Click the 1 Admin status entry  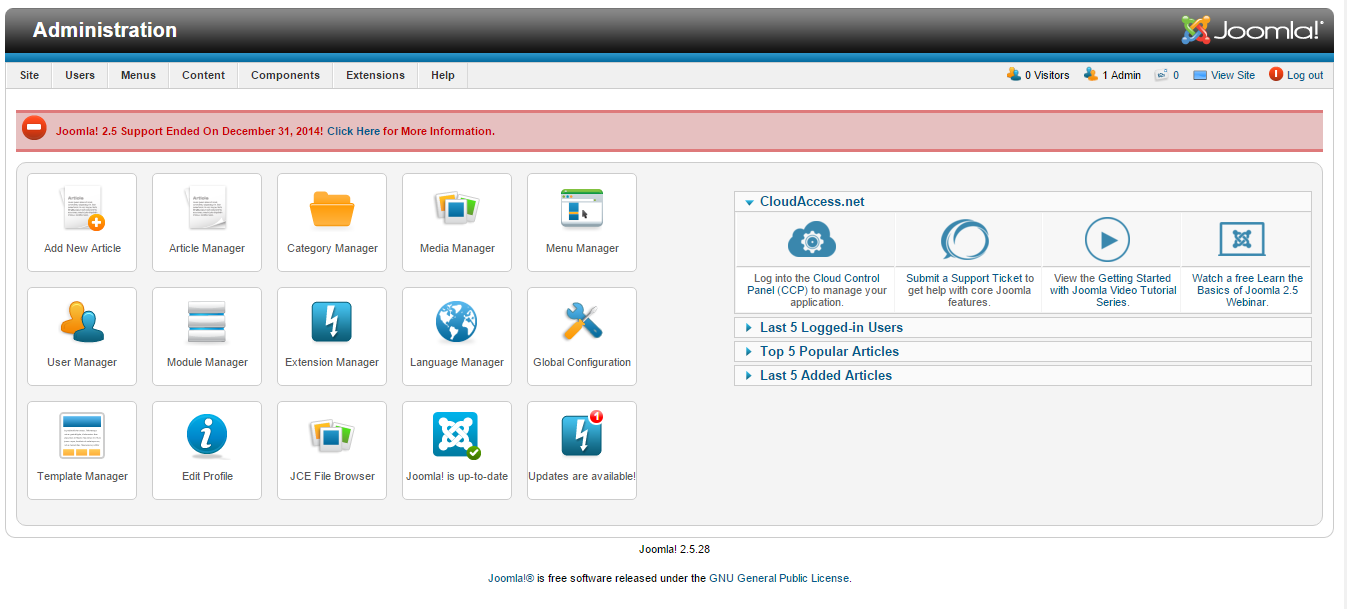click(x=1112, y=75)
